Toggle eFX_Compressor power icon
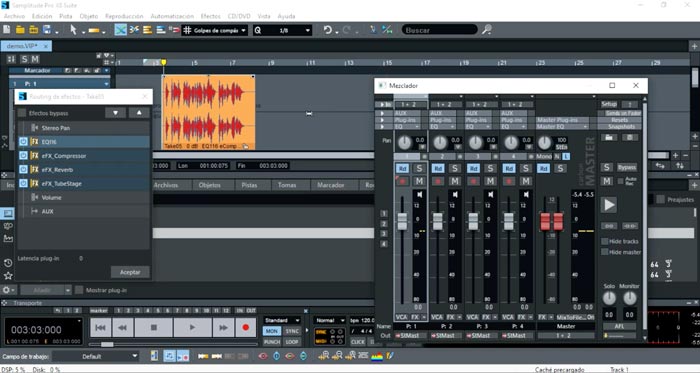The width and height of the screenshot is (700, 373). (23, 156)
